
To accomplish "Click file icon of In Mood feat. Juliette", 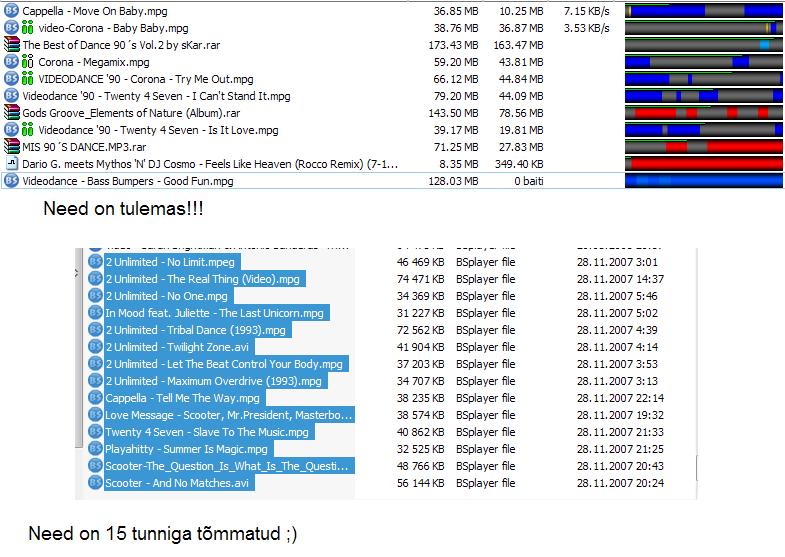I will (x=95, y=313).
